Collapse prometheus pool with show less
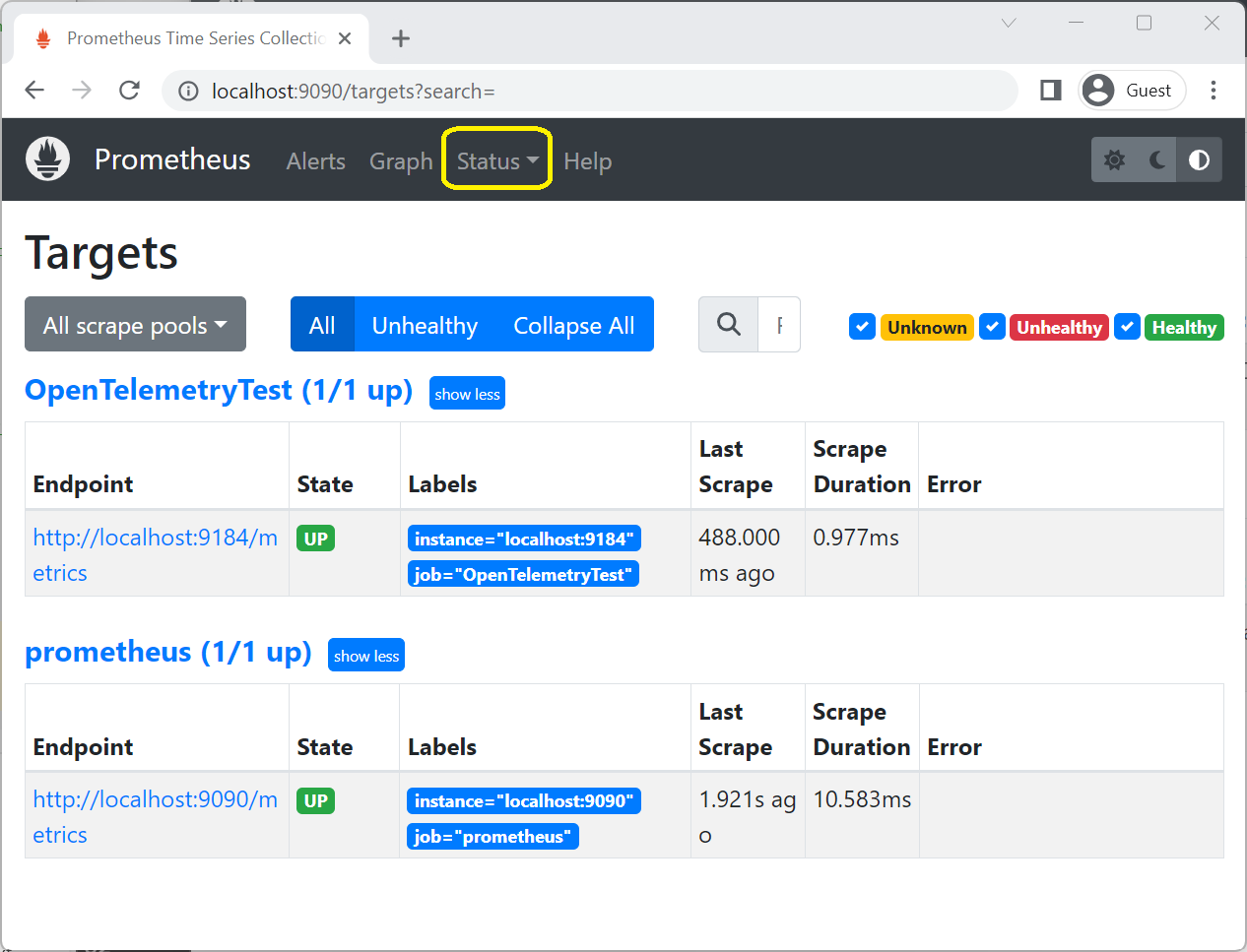 [366, 656]
